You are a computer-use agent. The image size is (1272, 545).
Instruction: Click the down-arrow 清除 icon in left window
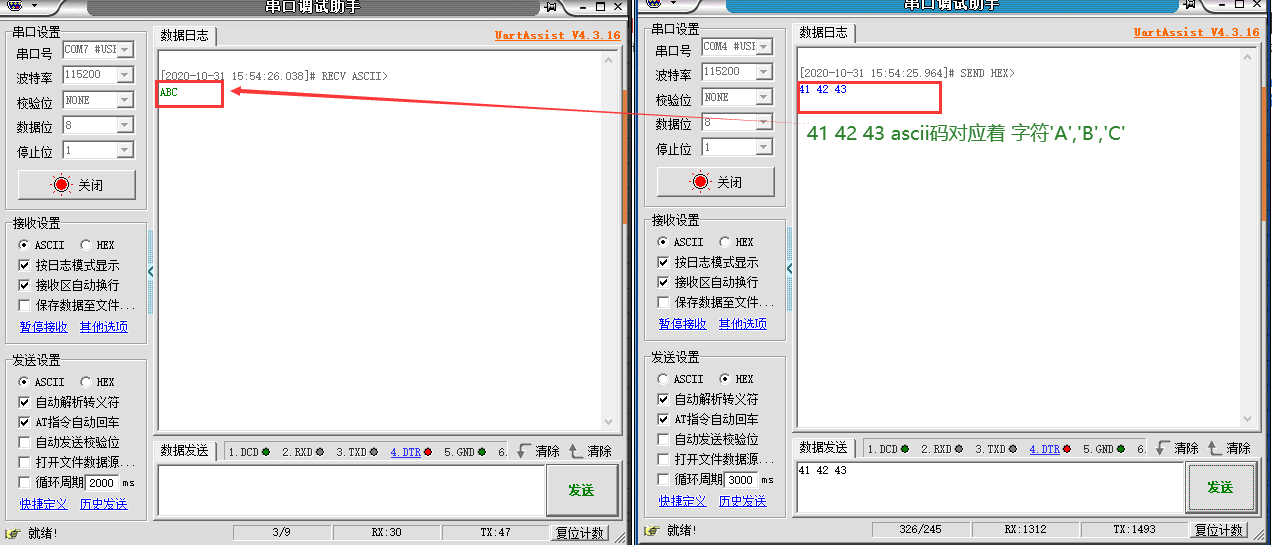[523, 451]
